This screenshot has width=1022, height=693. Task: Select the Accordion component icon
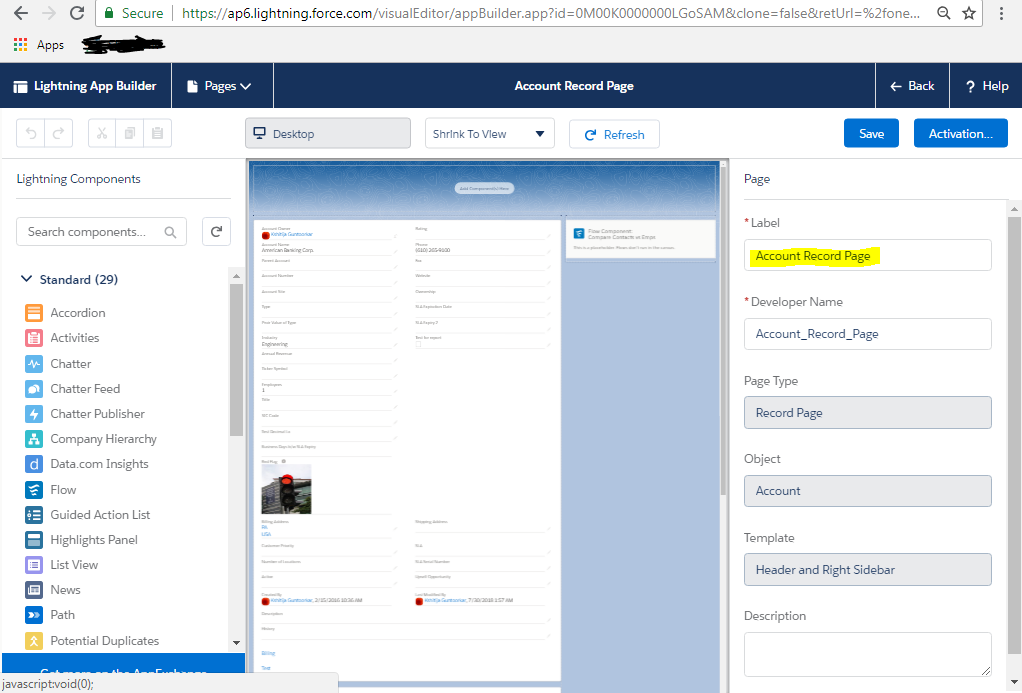pos(34,313)
